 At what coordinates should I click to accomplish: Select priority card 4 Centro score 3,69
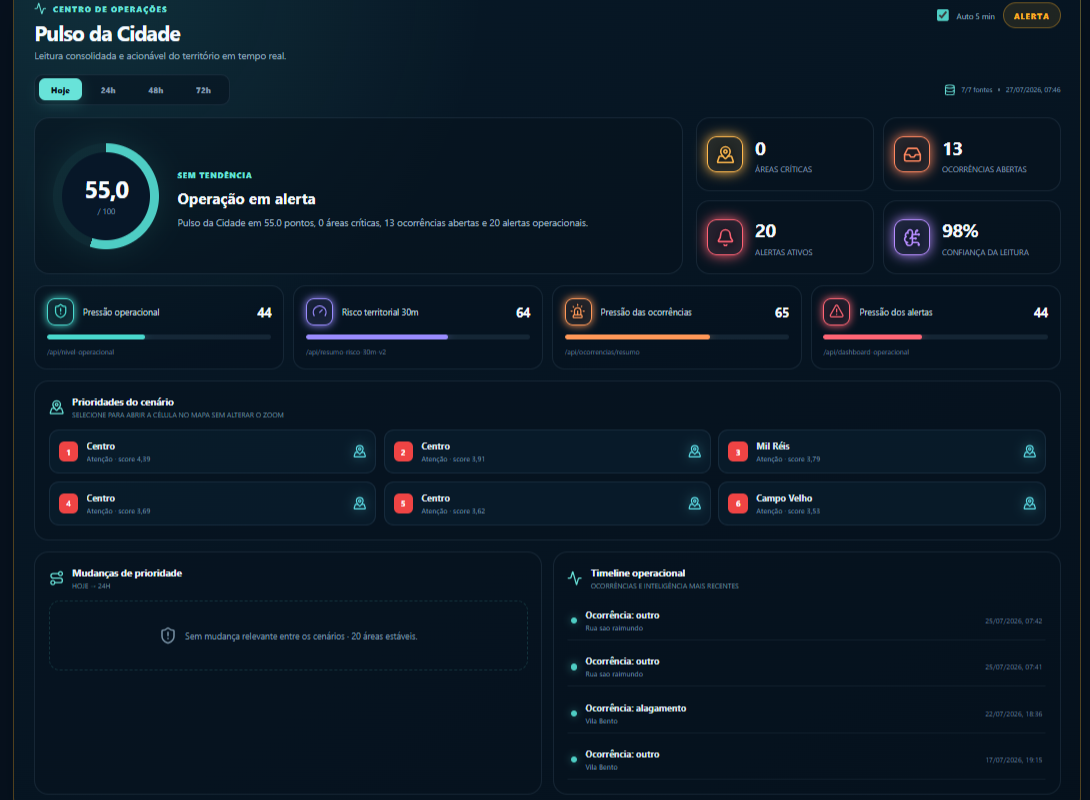213,503
